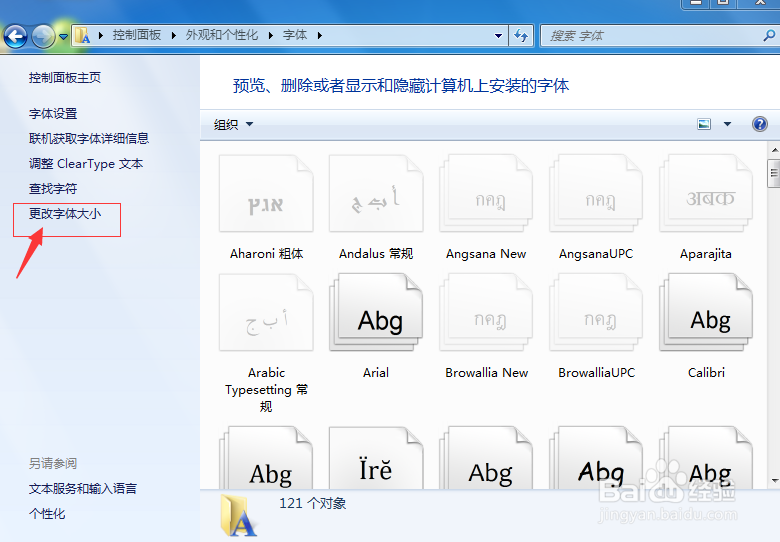Select the Arabic Typesetting font icon
Screen dimensions: 780x542
[x=266, y=313]
